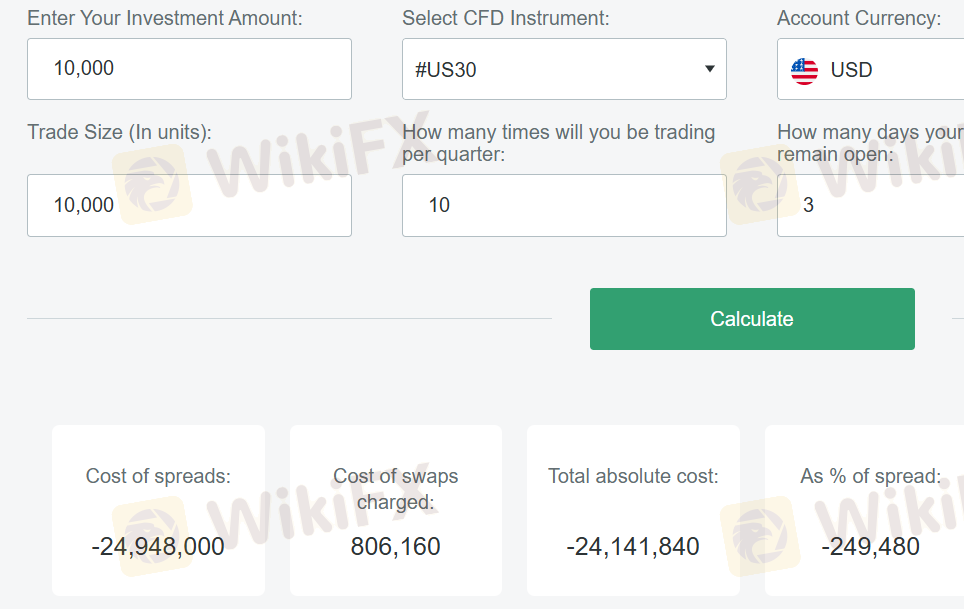Open the Account Currency USD selector
The height and width of the screenshot is (609, 964).
pyautogui.click(x=871, y=69)
